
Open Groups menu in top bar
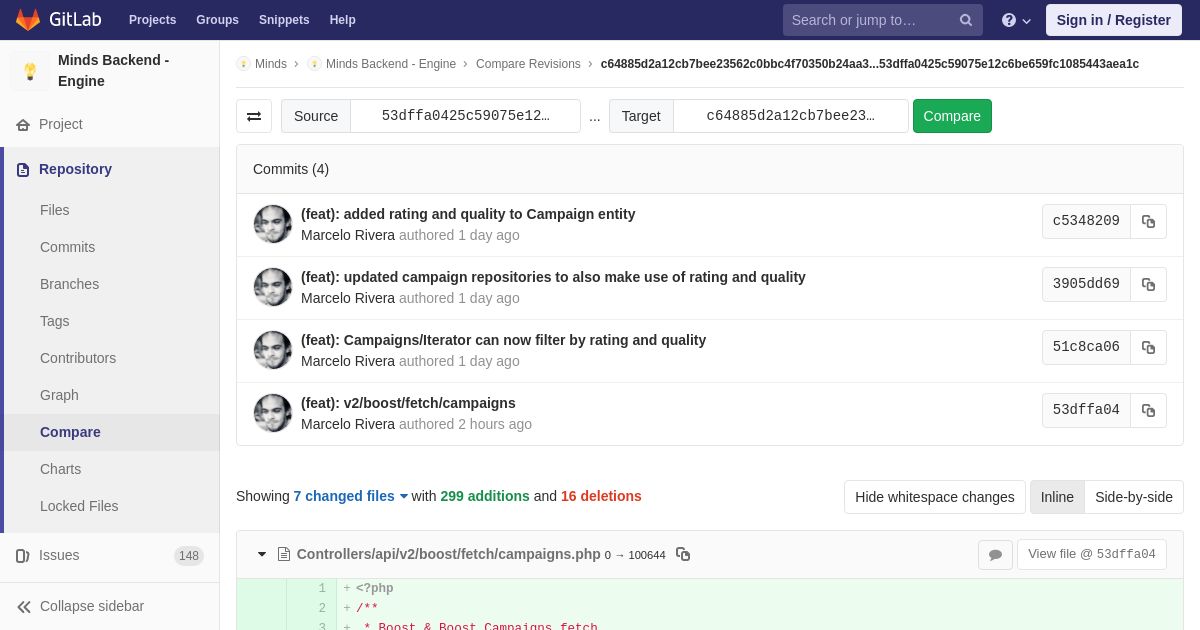[x=217, y=20]
